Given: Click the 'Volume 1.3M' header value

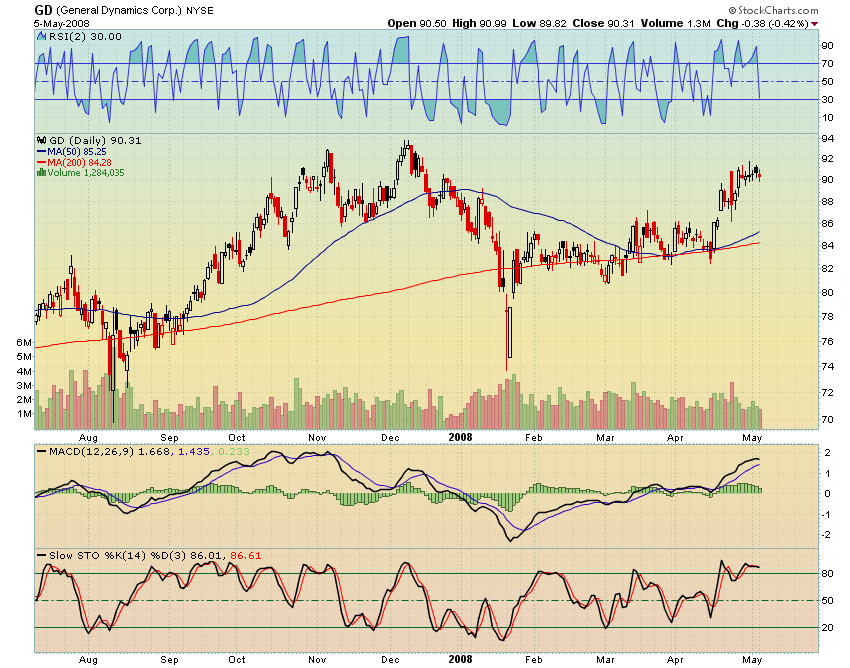Looking at the screenshot, I should pos(675,23).
